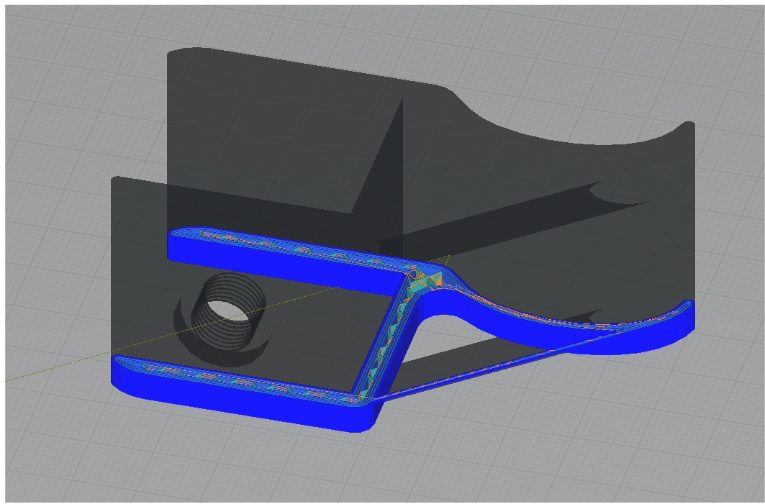Select the curved blue arm on the right
Screen dimensions: 765x504
561,324
